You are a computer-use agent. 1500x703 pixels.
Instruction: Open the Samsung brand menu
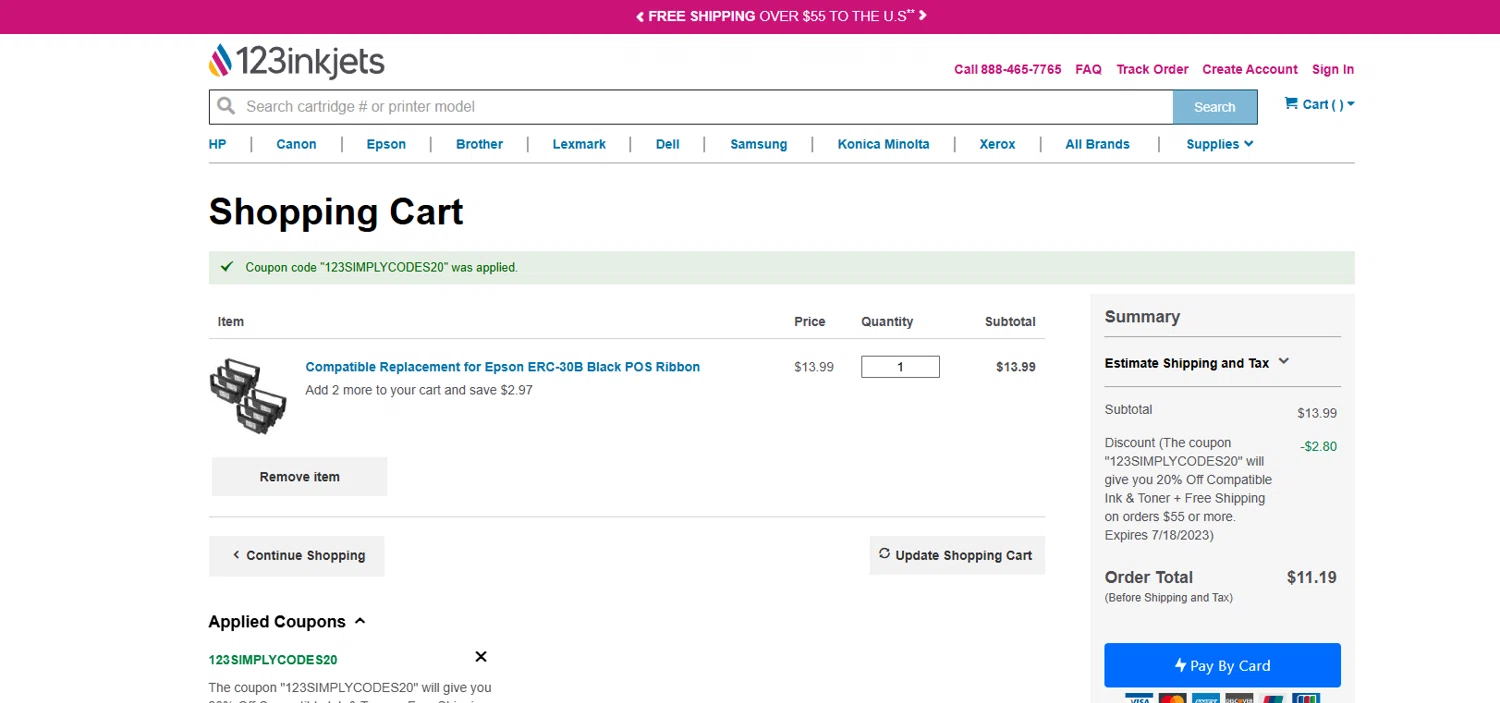tap(758, 144)
